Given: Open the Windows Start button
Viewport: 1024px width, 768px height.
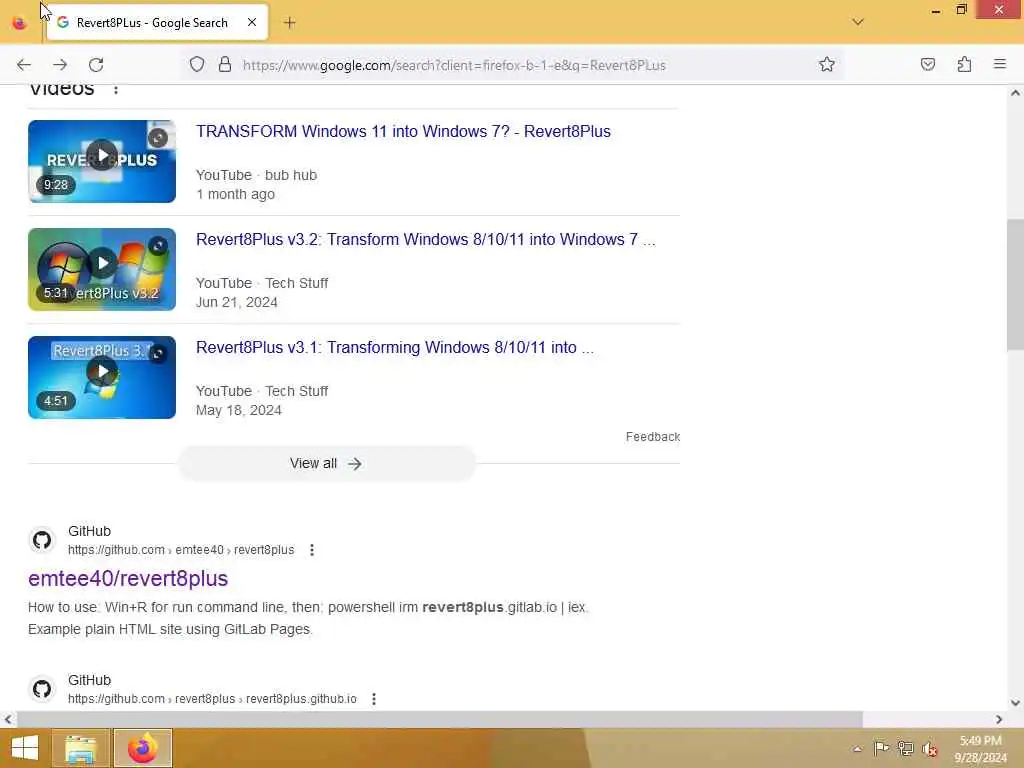Looking at the screenshot, I should (x=25, y=748).
